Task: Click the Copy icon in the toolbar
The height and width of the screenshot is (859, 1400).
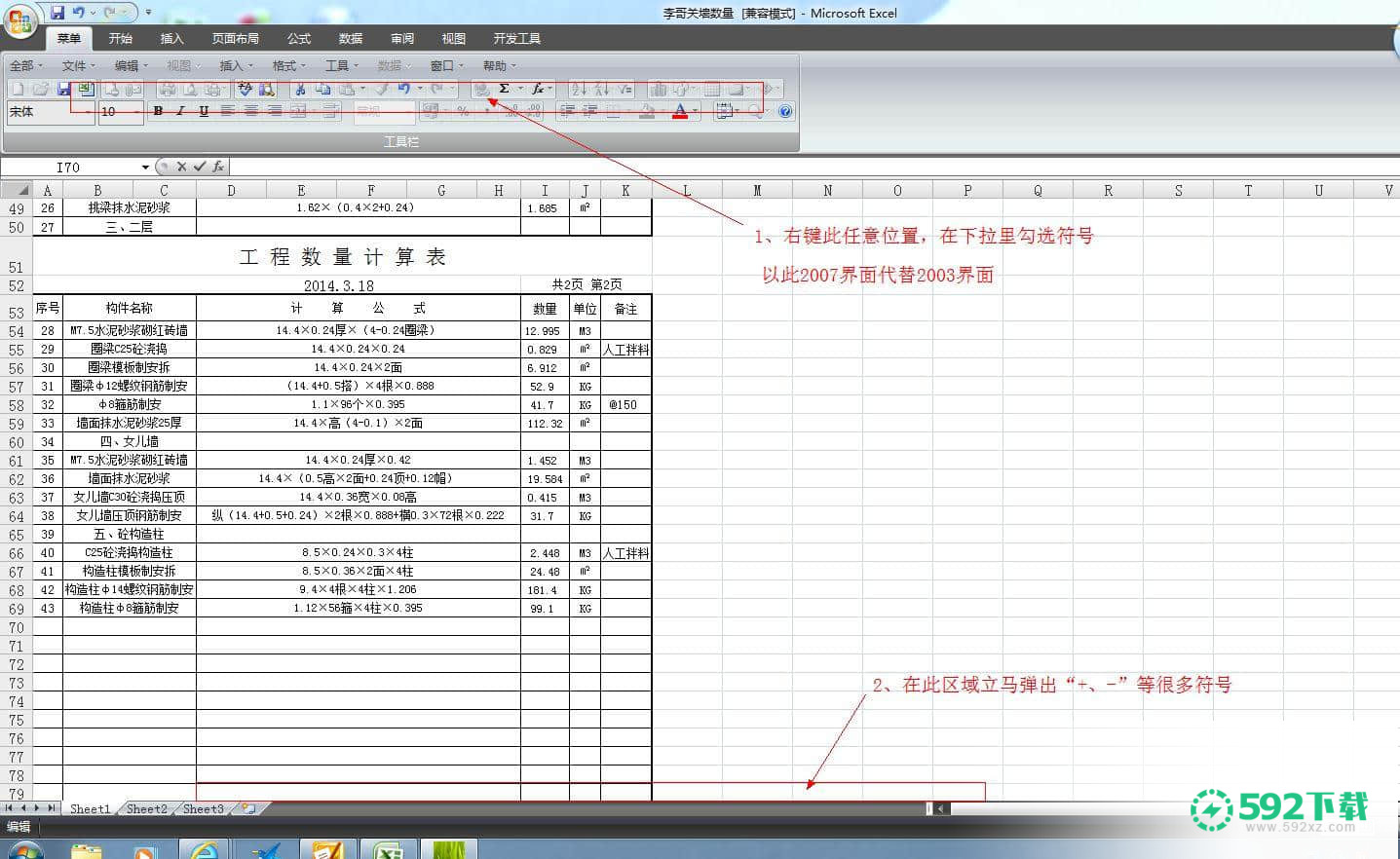Action: [x=322, y=89]
